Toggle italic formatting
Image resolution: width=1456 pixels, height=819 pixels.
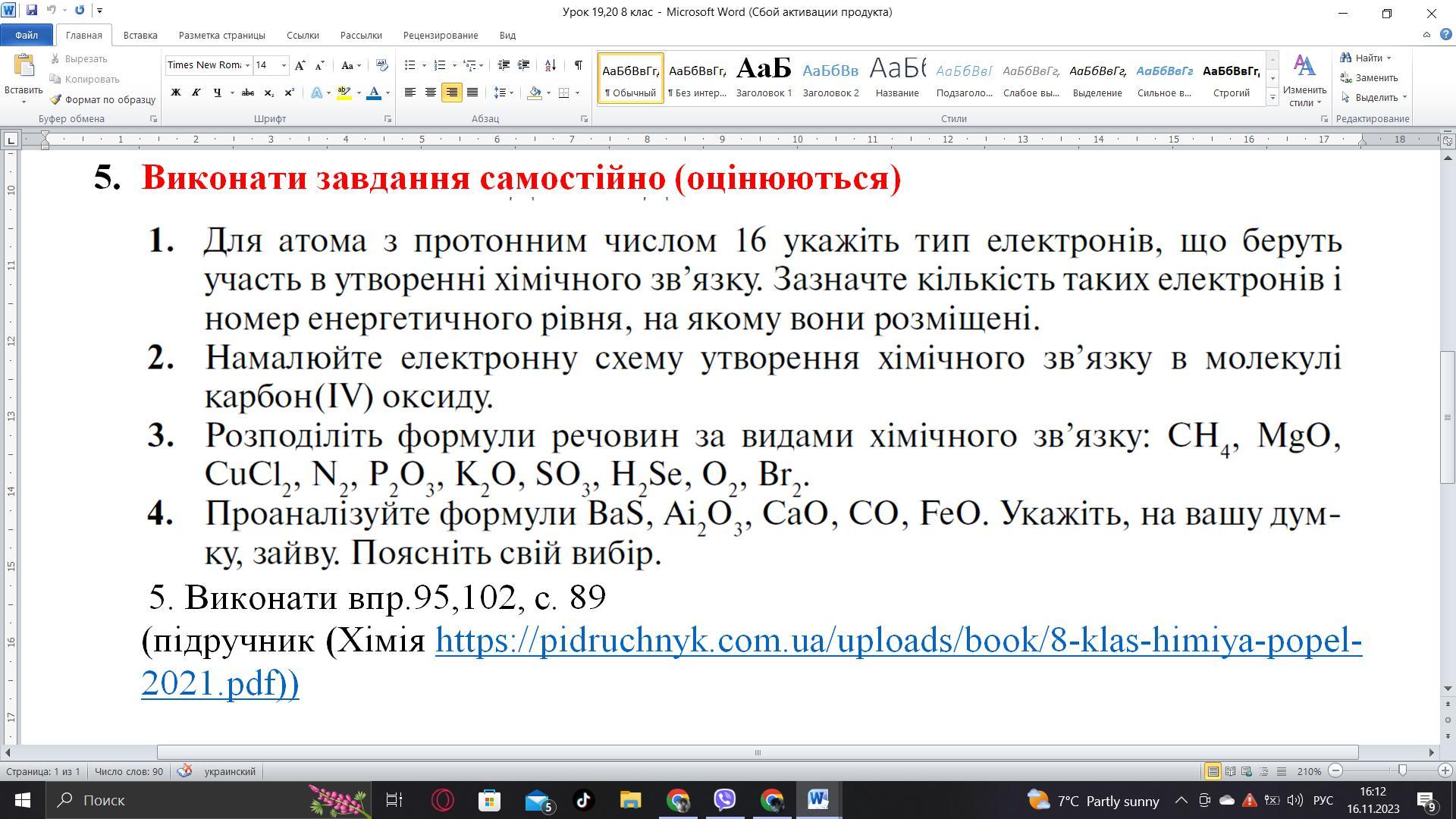tap(196, 93)
